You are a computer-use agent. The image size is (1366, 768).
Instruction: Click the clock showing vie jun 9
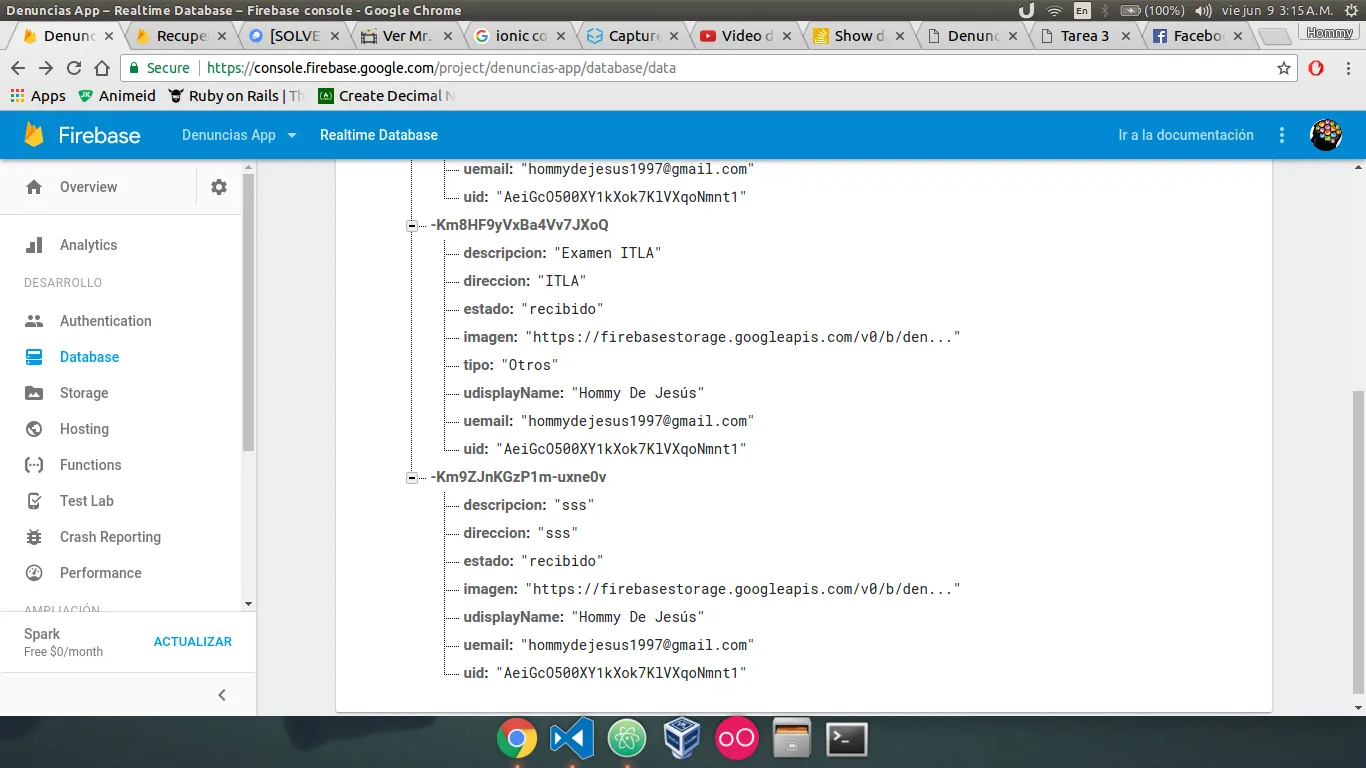(1277, 10)
